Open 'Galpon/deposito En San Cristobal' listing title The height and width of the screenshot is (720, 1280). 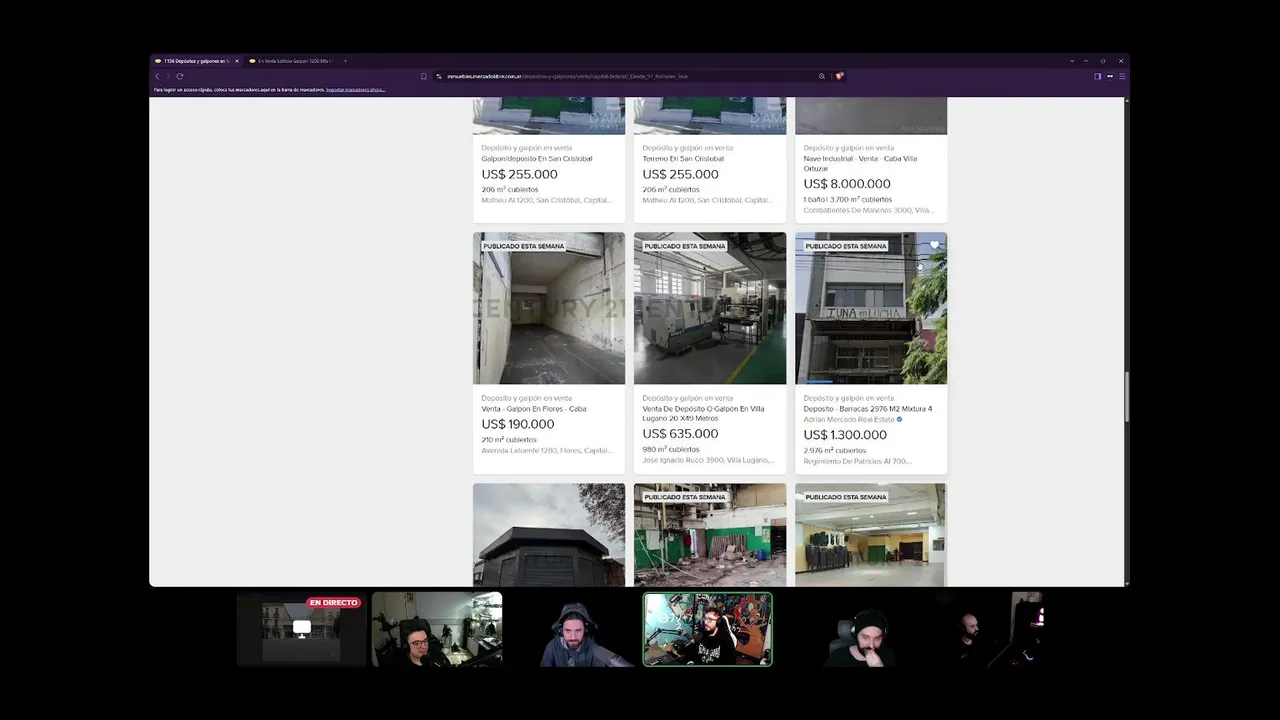click(x=537, y=158)
